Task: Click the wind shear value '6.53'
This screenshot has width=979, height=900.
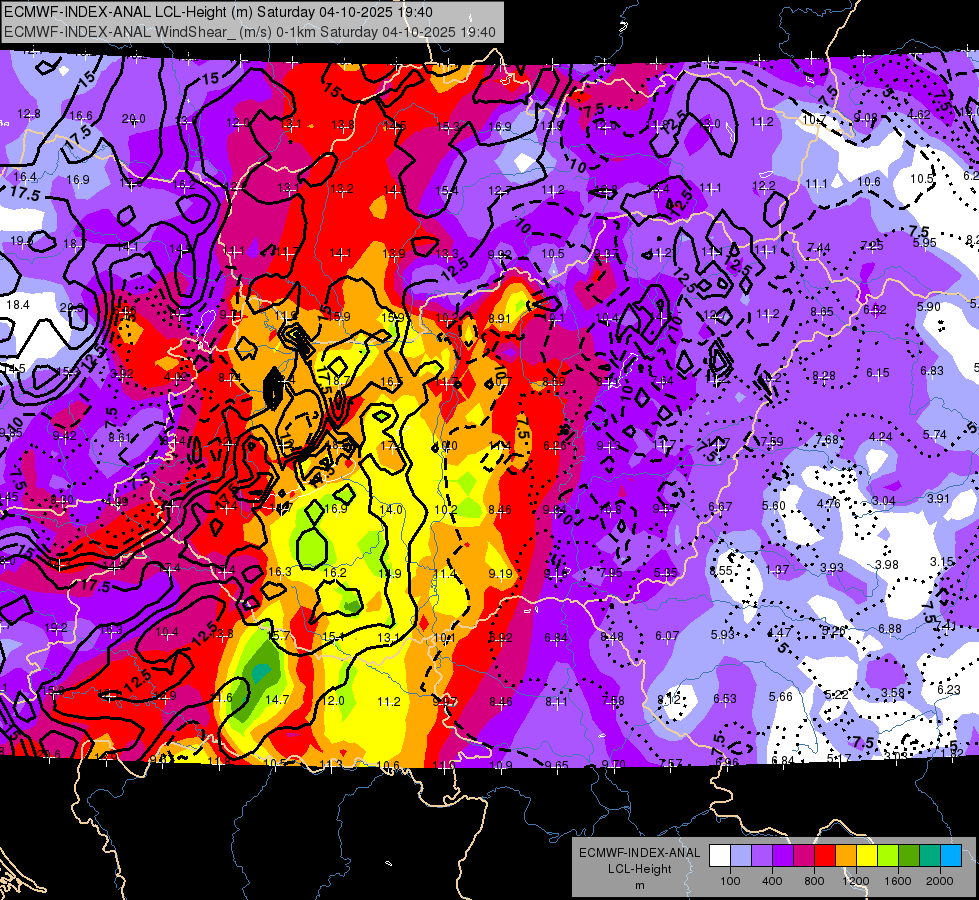Action: click(725, 698)
